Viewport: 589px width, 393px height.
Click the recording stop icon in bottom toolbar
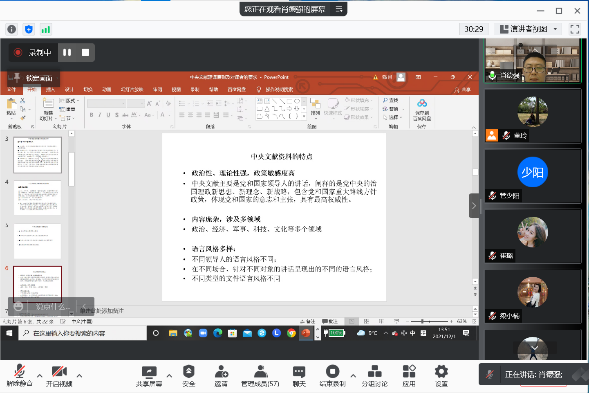tap(332, 371)
